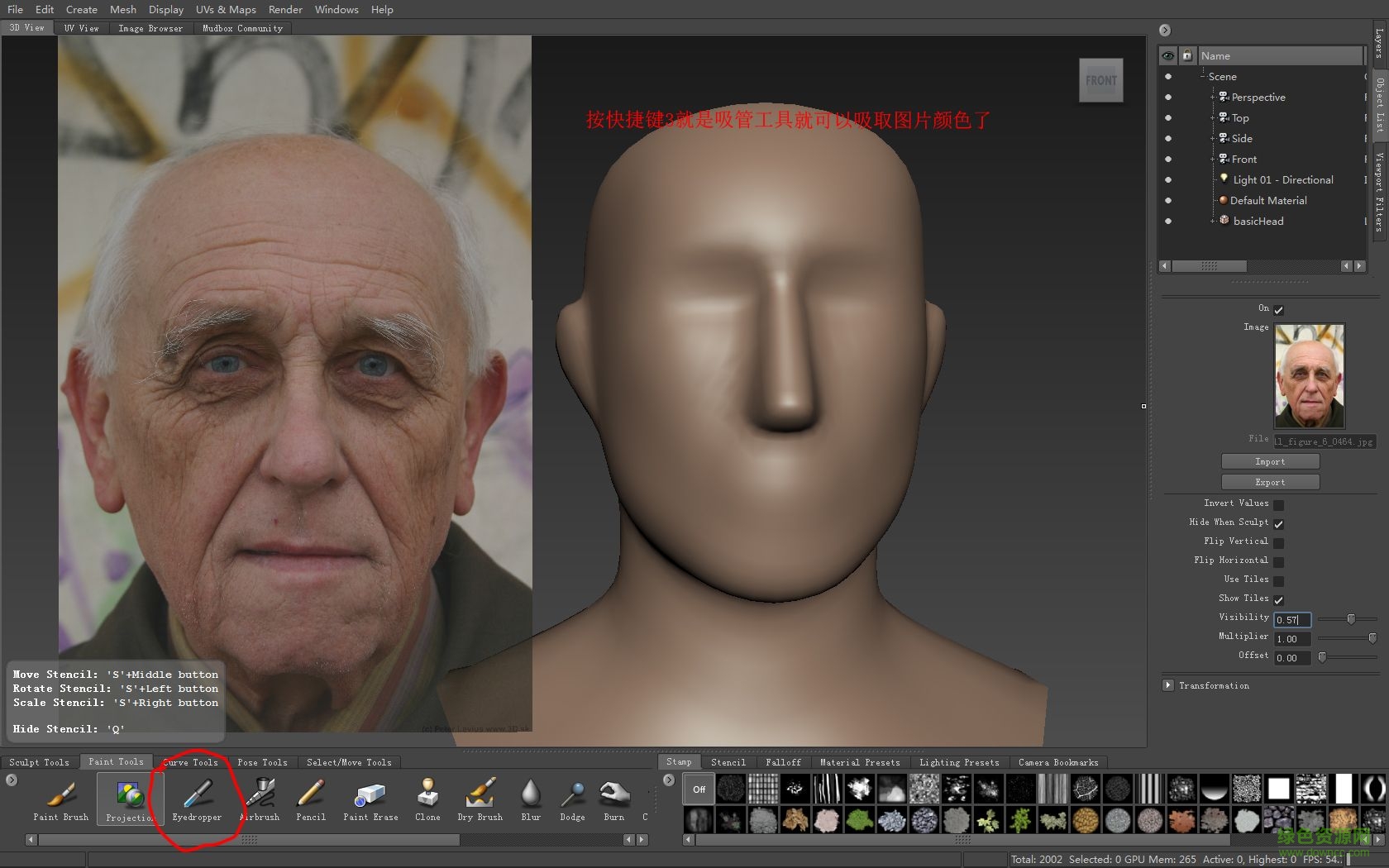Uncheck Hide When Sculpt option
This screenshot has width=1389, height=868.
tap(1278, 523)
